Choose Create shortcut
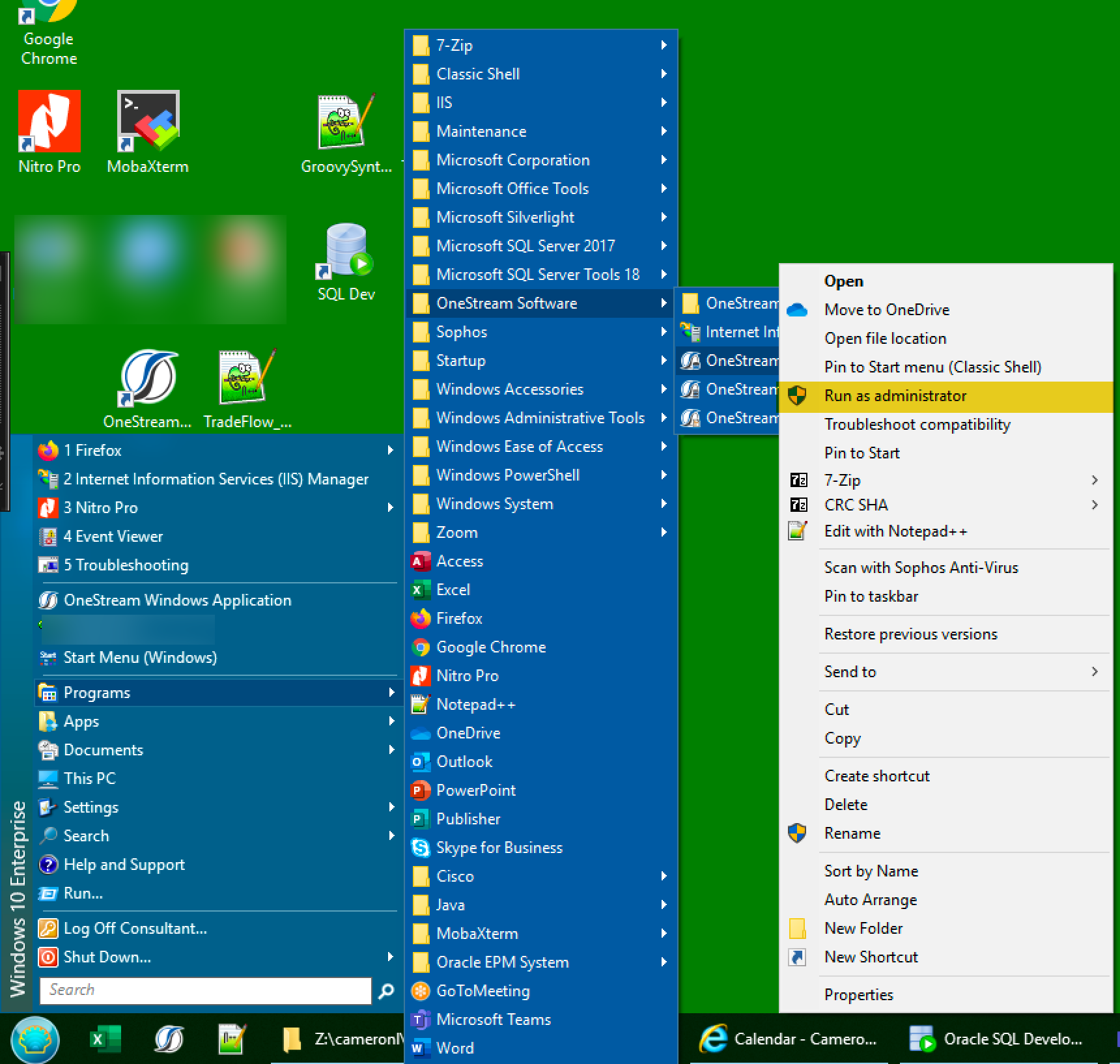The width and height of the screenshot is (1120, 1064). point(946,776)
